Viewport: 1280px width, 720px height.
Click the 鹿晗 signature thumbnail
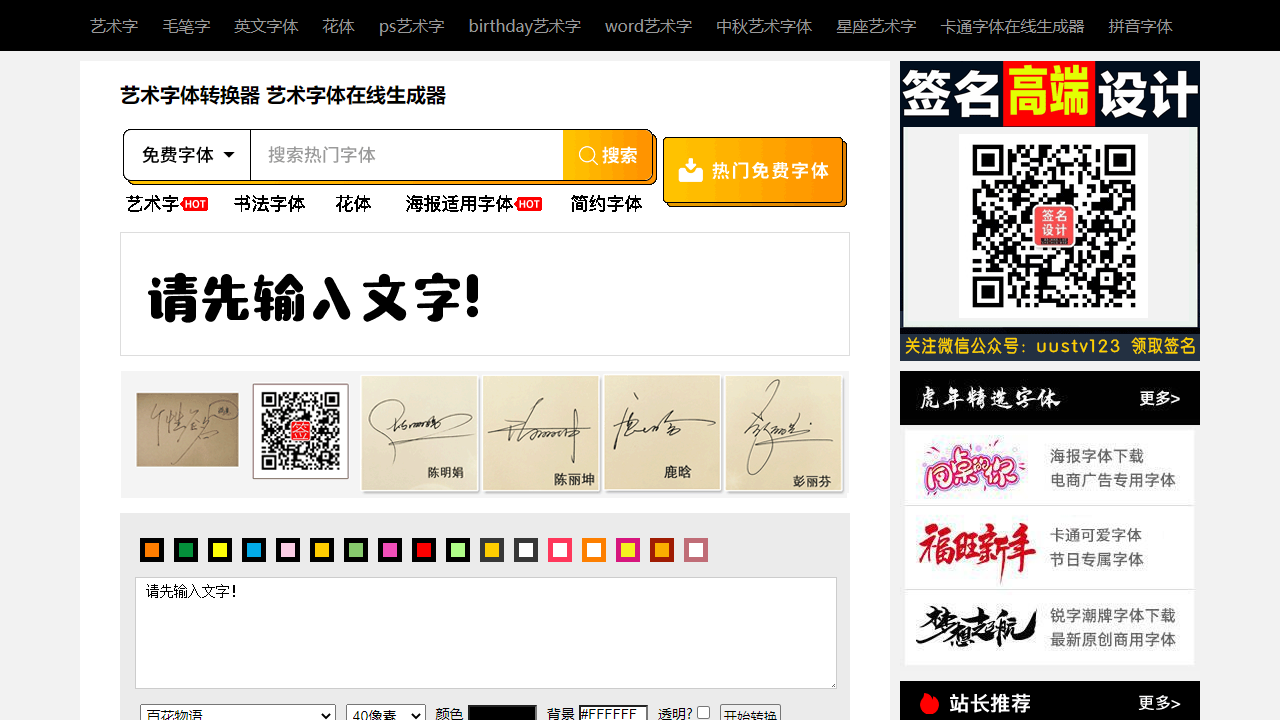click(661, 433)
